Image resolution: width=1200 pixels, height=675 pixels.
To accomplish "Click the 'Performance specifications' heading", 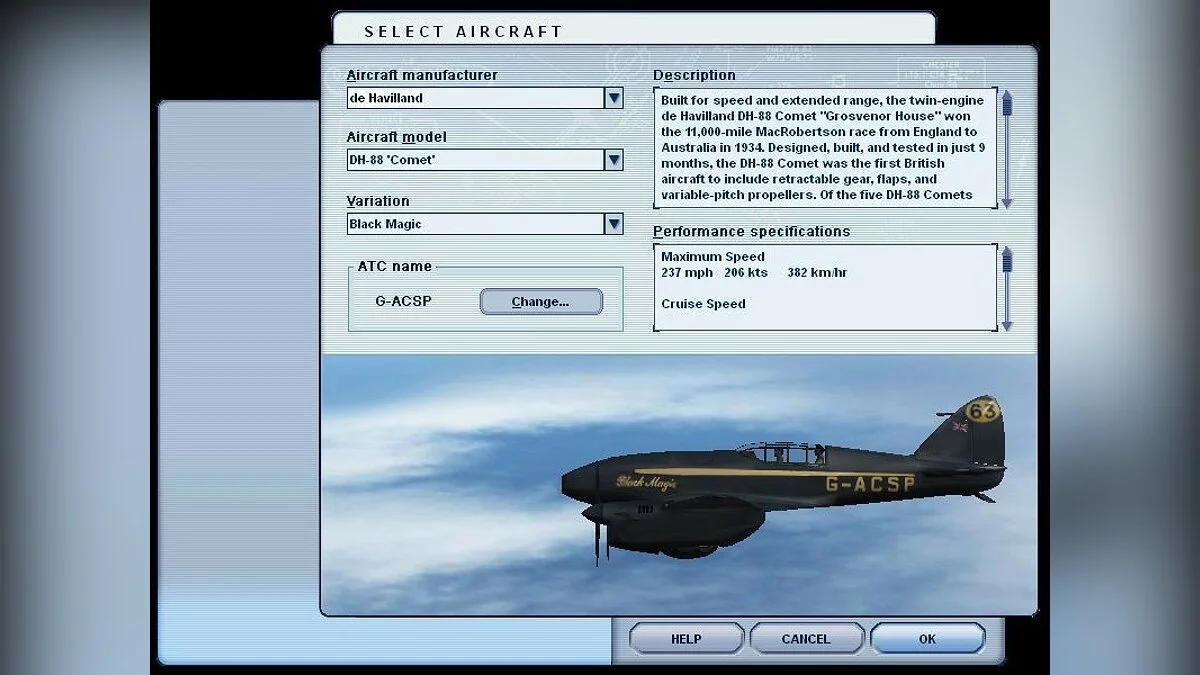I will pos(752,231).
